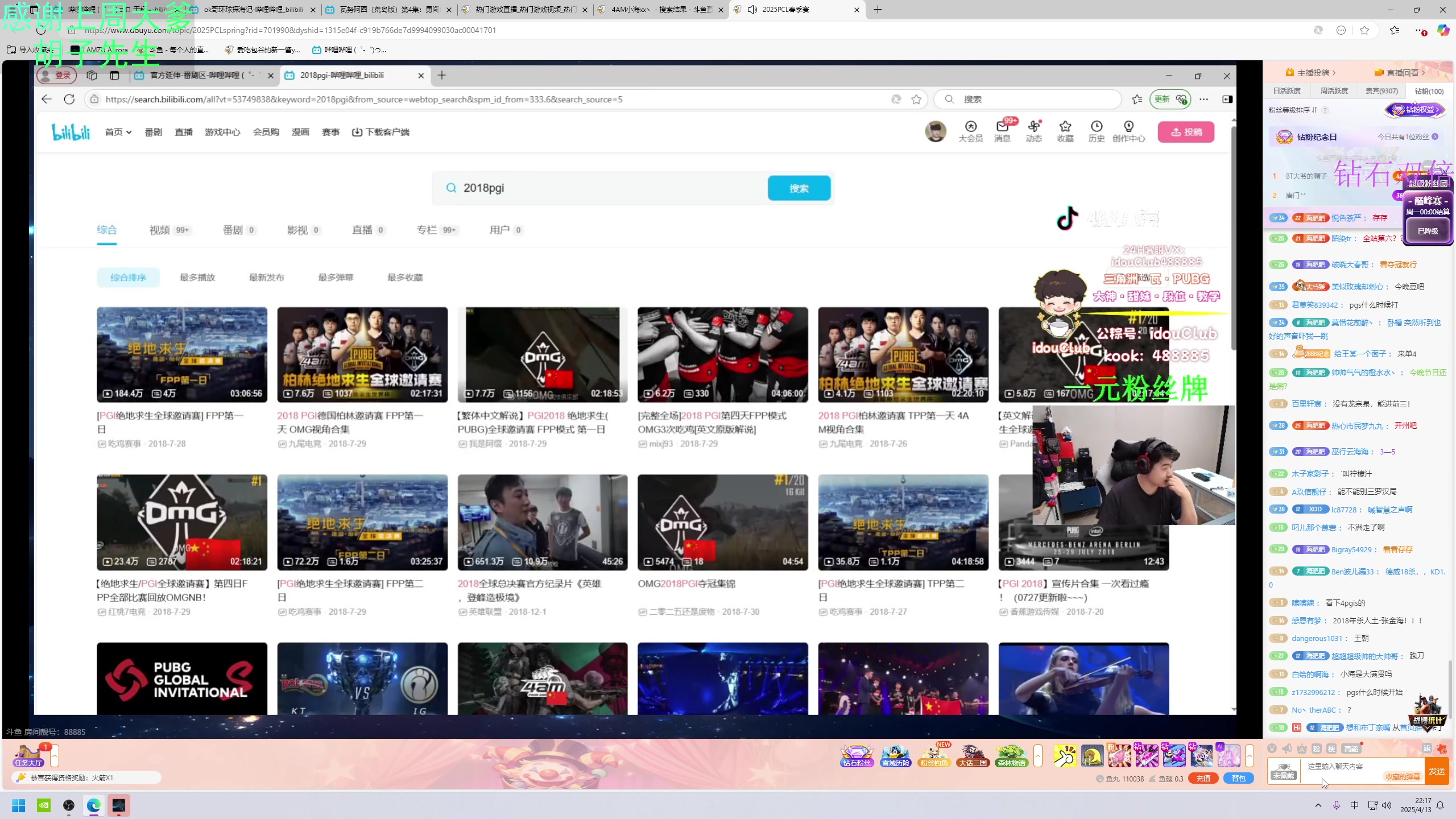The width and height of the screenshot is (1456, 819).
Task: Open the bilibili logo homepage
Action: tap(71, 132)
